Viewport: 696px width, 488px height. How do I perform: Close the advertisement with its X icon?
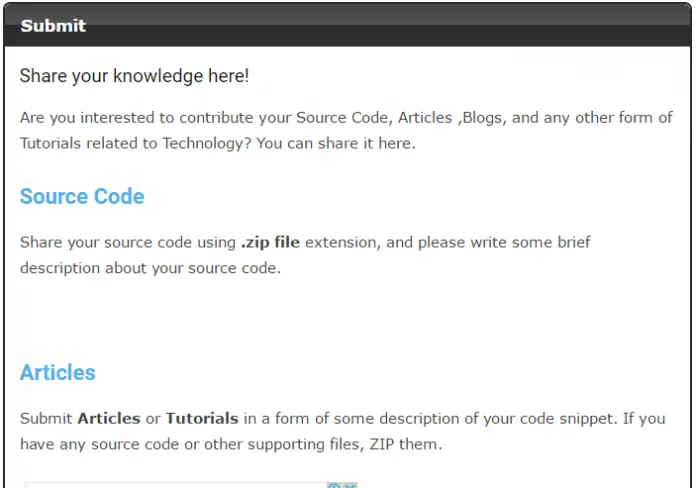point(350,485)
